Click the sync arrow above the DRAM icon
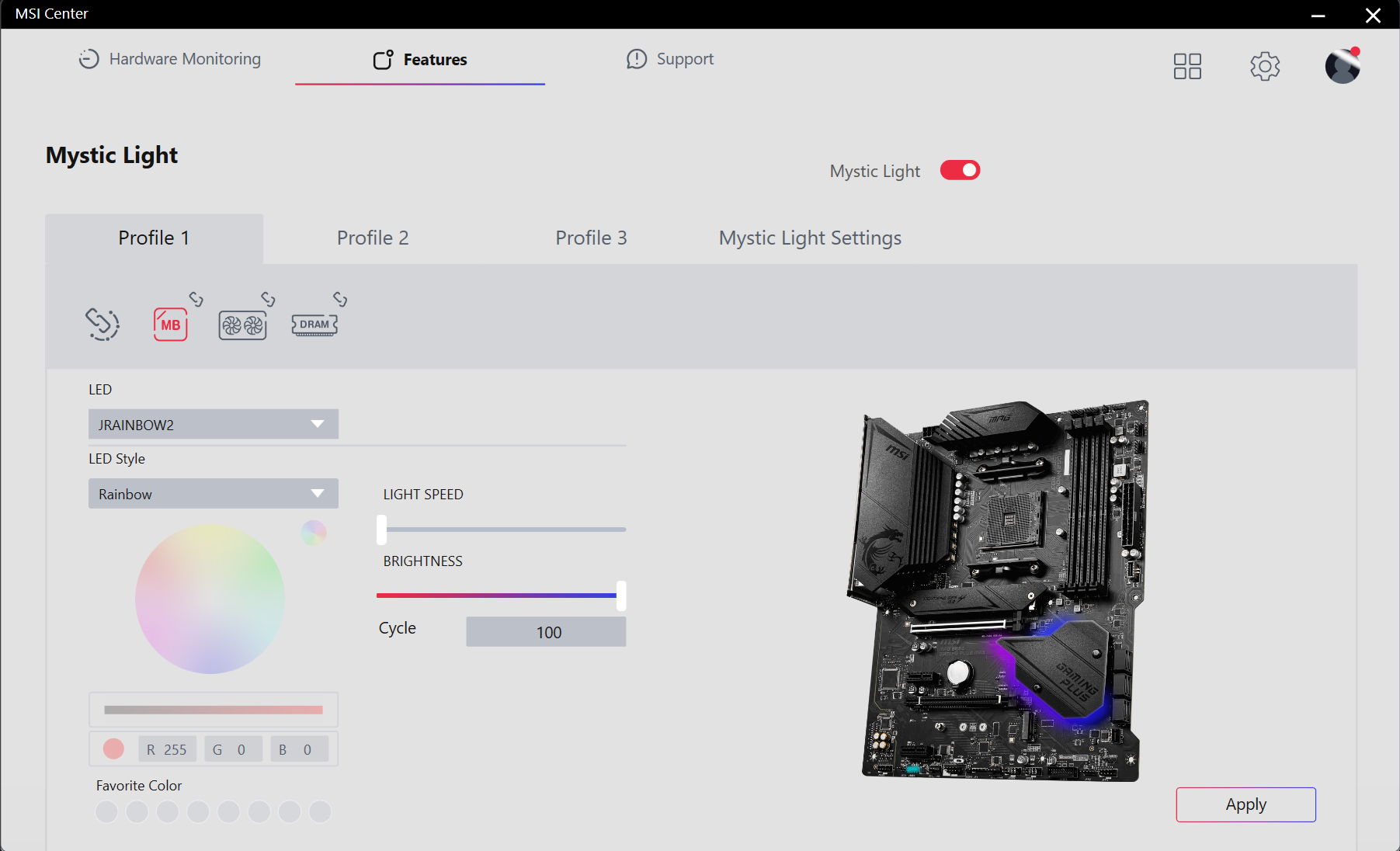Viewport: 1400px width, 851px height. [340, 298]
